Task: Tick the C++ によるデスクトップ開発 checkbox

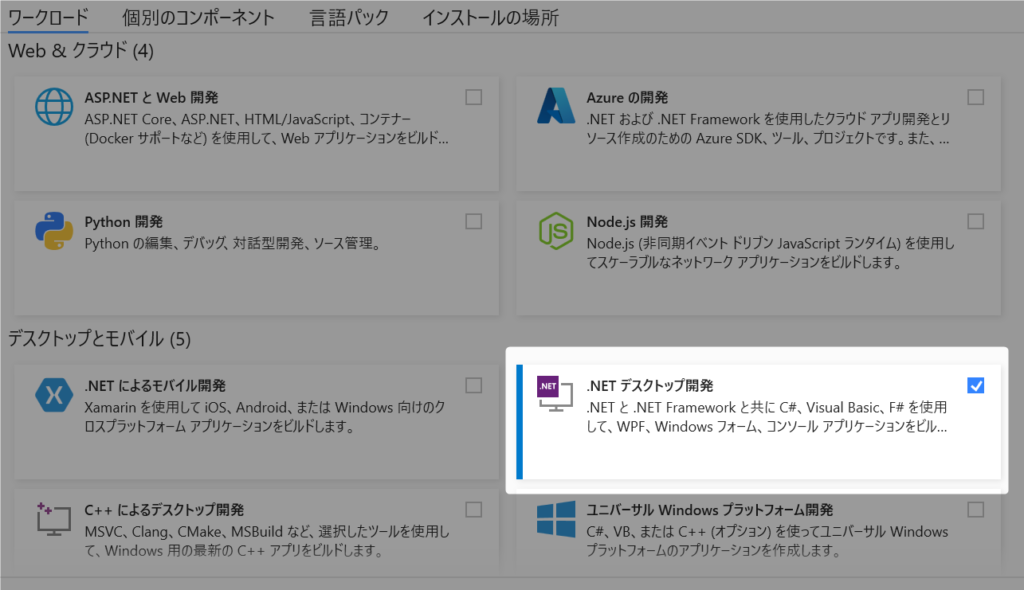Action: point(473,510)
